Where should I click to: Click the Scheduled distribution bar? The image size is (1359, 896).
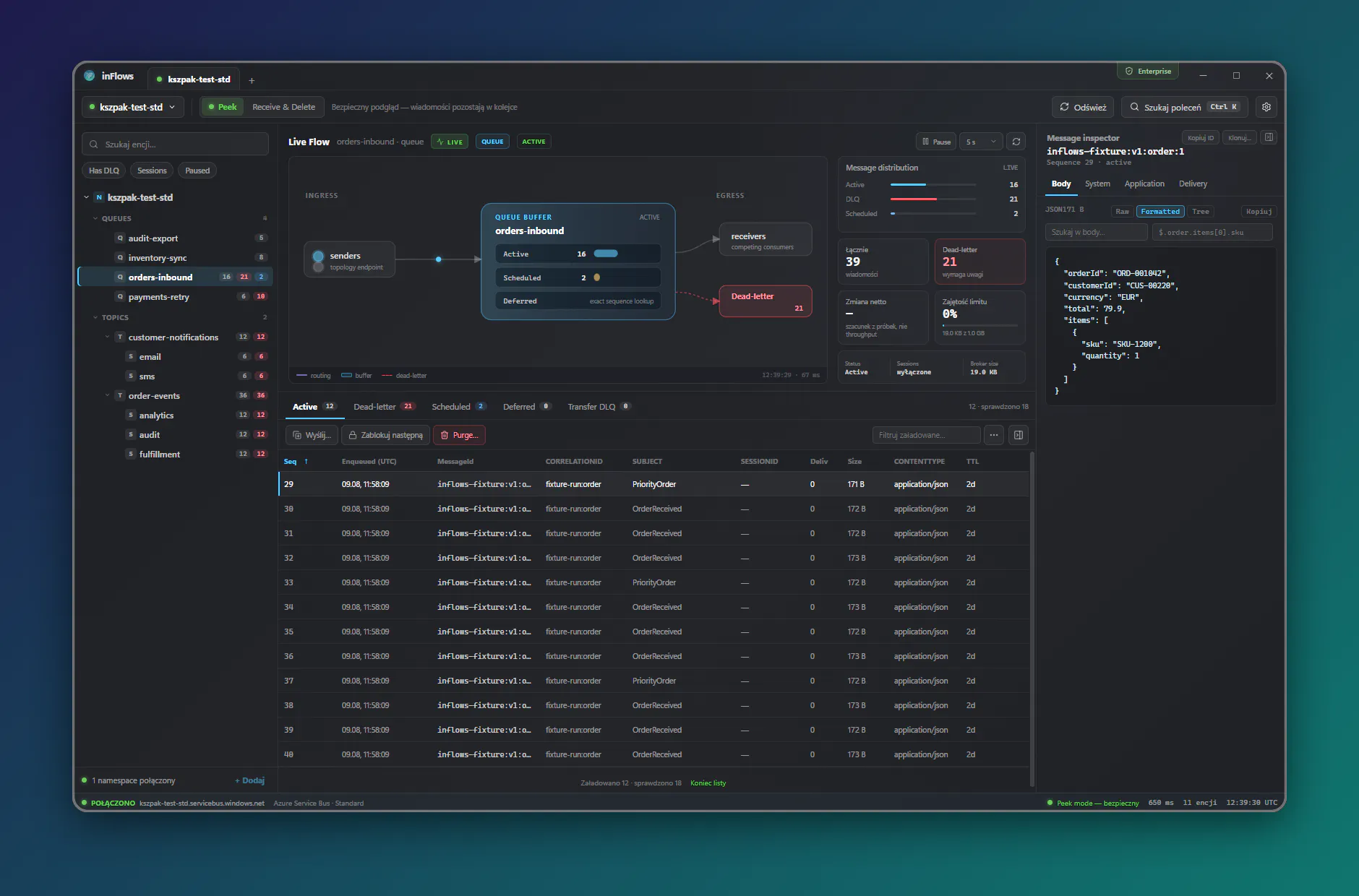(x=933, y=214)
